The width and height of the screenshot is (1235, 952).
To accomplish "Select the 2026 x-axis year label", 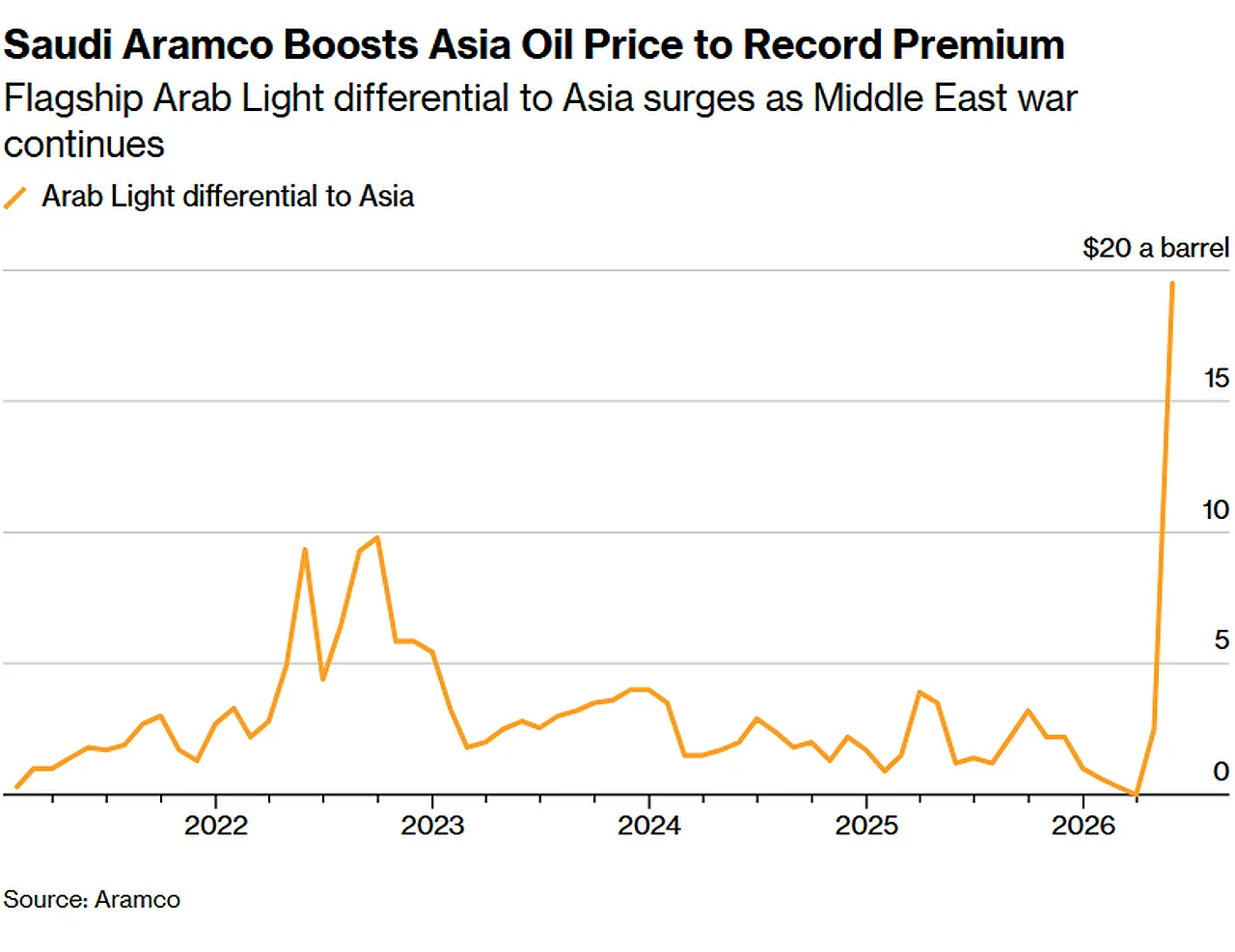I will (x=1084, y=826).
